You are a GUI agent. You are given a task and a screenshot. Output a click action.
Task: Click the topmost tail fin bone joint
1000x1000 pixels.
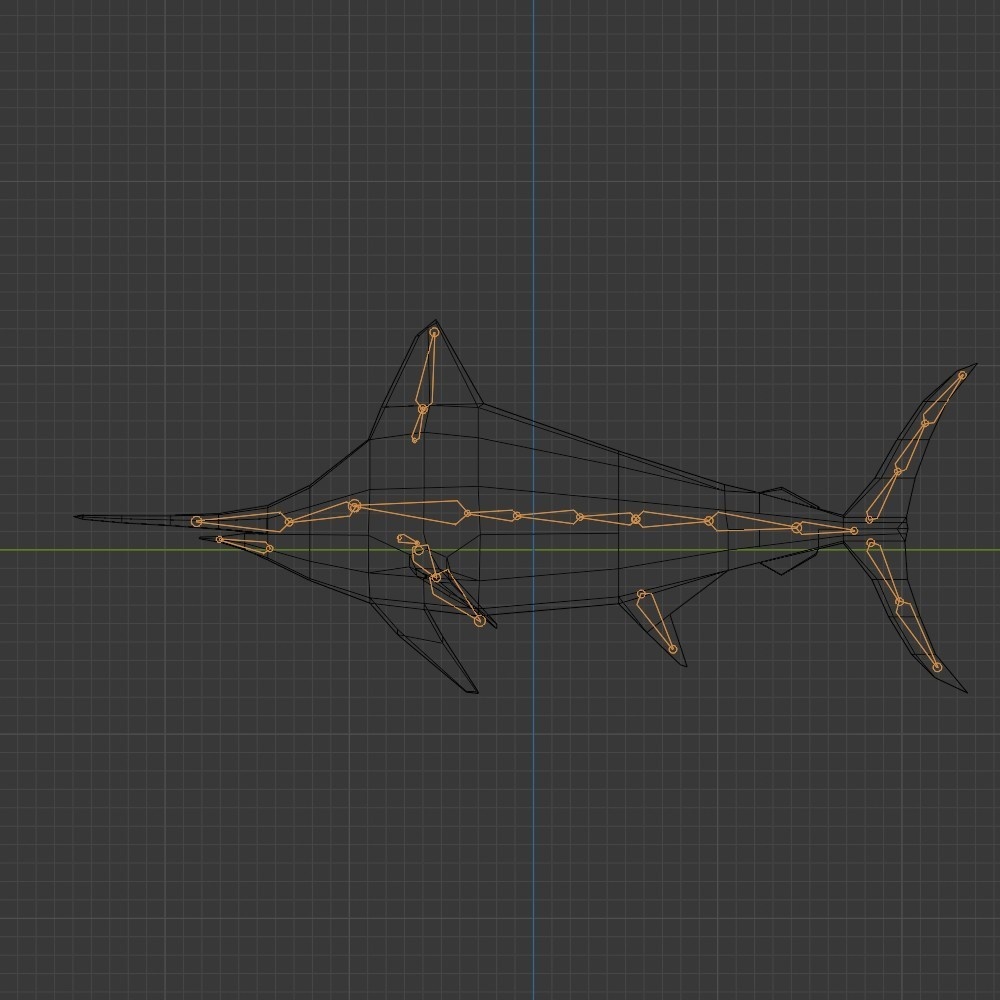click(x=962, y=374)
